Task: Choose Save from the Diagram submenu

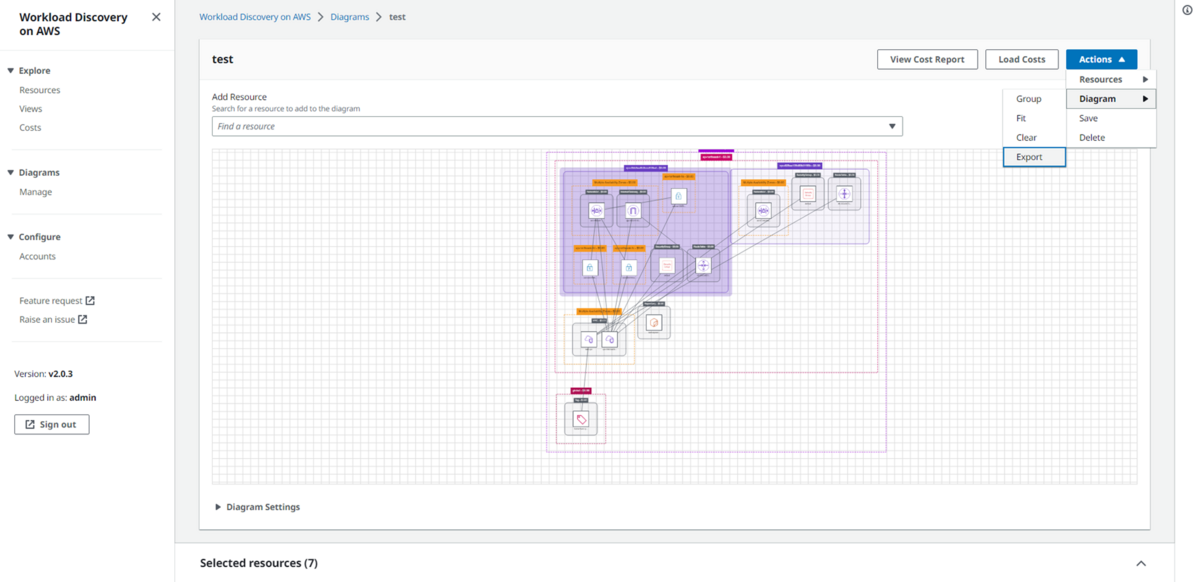Action: 1111,118
